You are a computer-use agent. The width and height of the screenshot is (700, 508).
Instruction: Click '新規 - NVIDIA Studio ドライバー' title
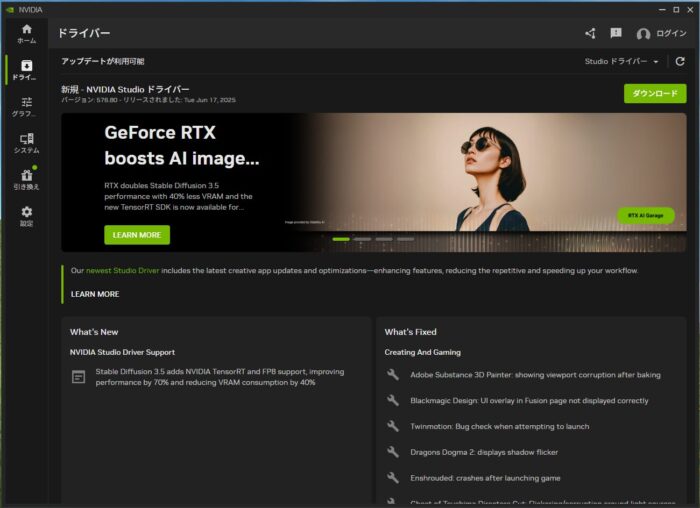click(125, 89)
